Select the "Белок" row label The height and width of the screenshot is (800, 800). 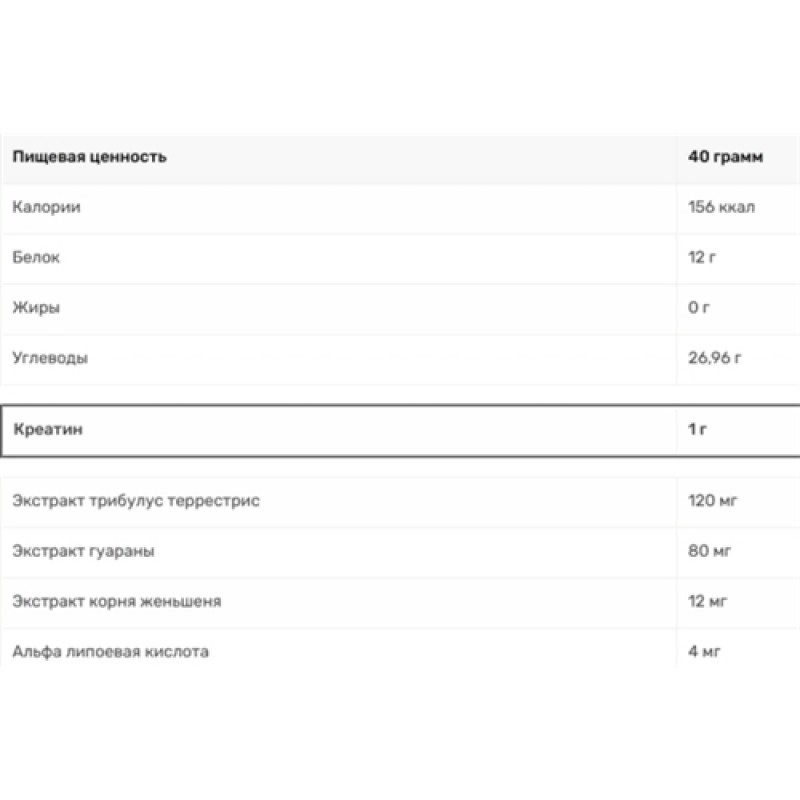point(36,258)
